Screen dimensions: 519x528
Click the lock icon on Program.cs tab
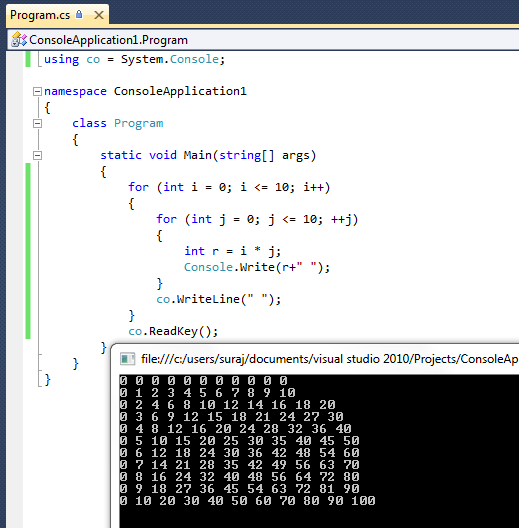click(x=79, y=14)
